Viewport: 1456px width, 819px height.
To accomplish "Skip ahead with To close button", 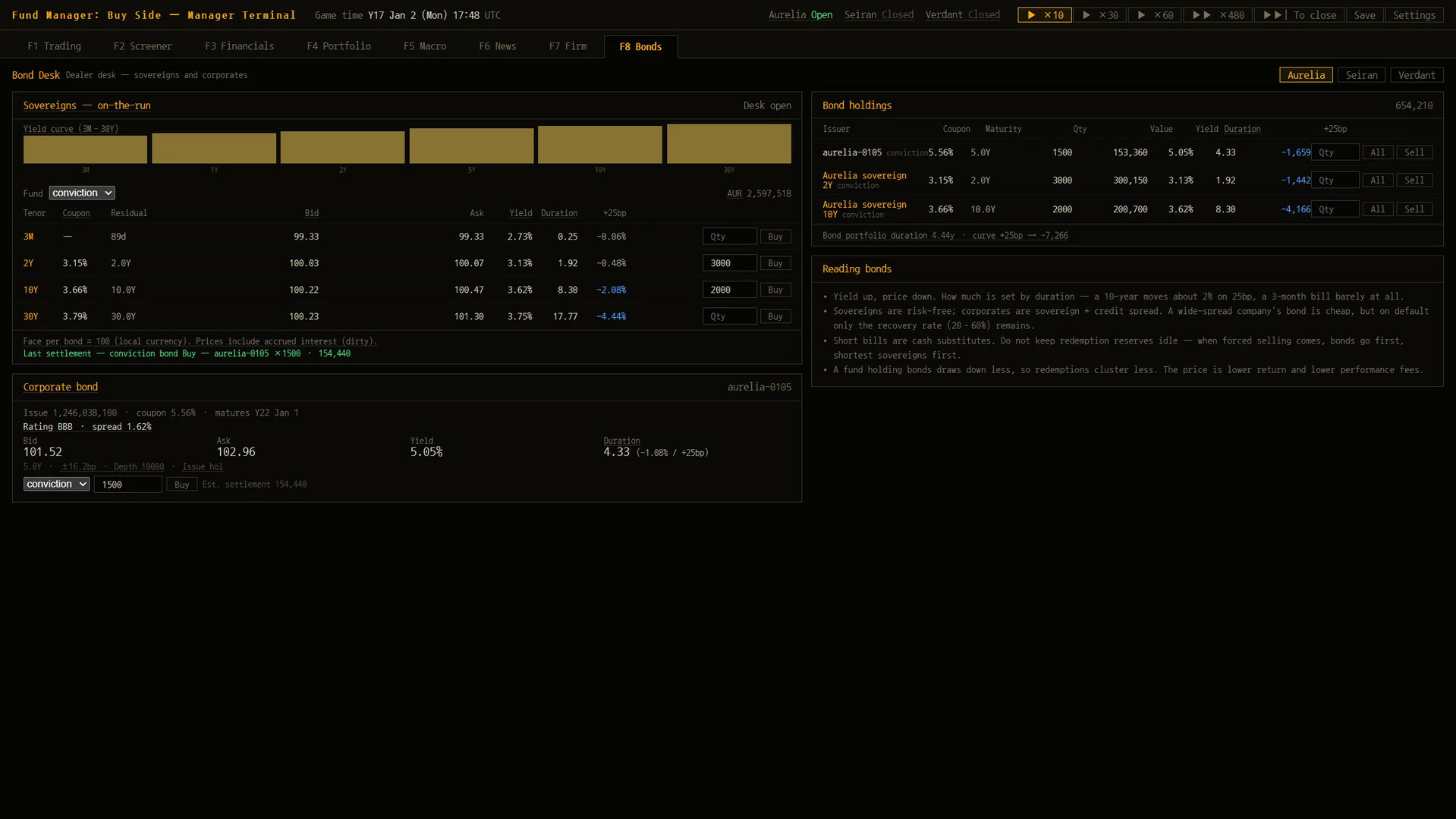I will (x=1299, y=15).
